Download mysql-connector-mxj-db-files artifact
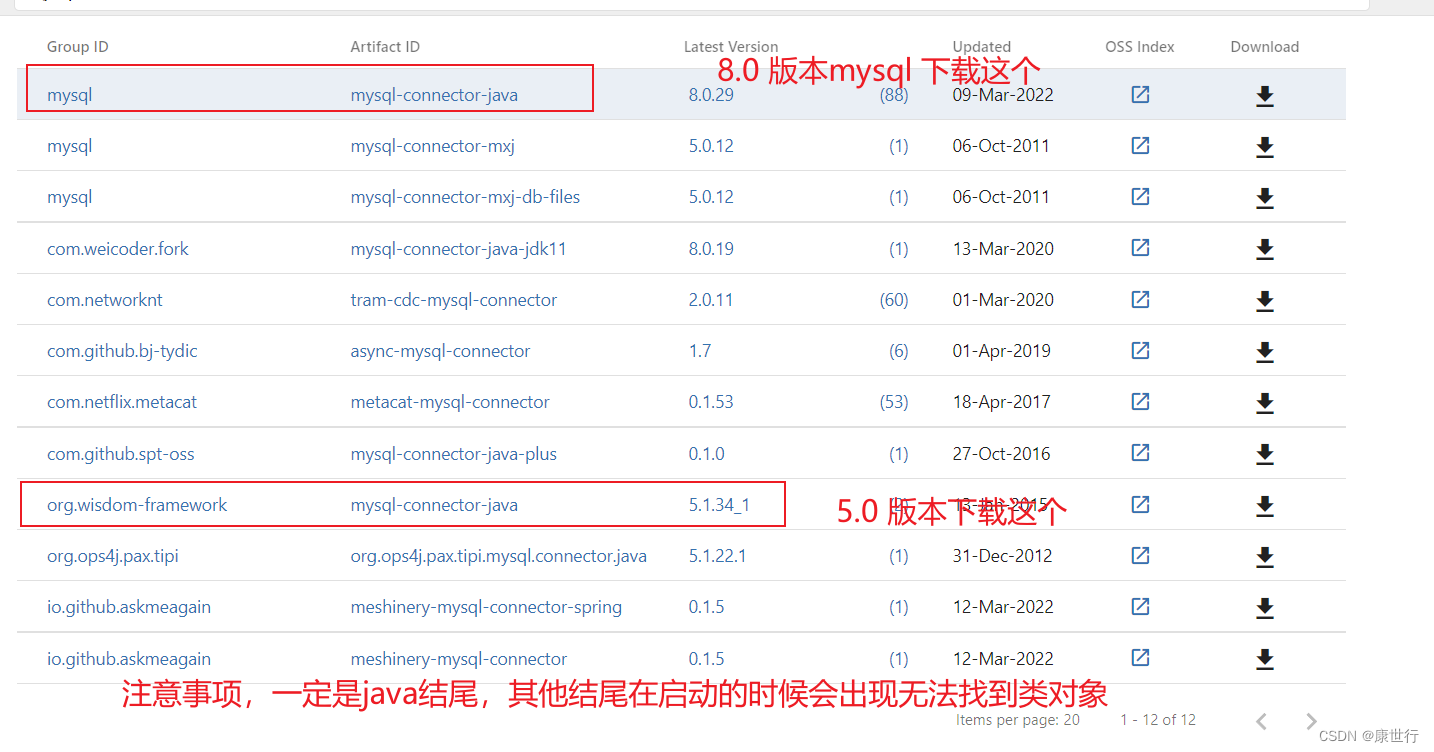Screen dimensions: 1434x752 1264,198
